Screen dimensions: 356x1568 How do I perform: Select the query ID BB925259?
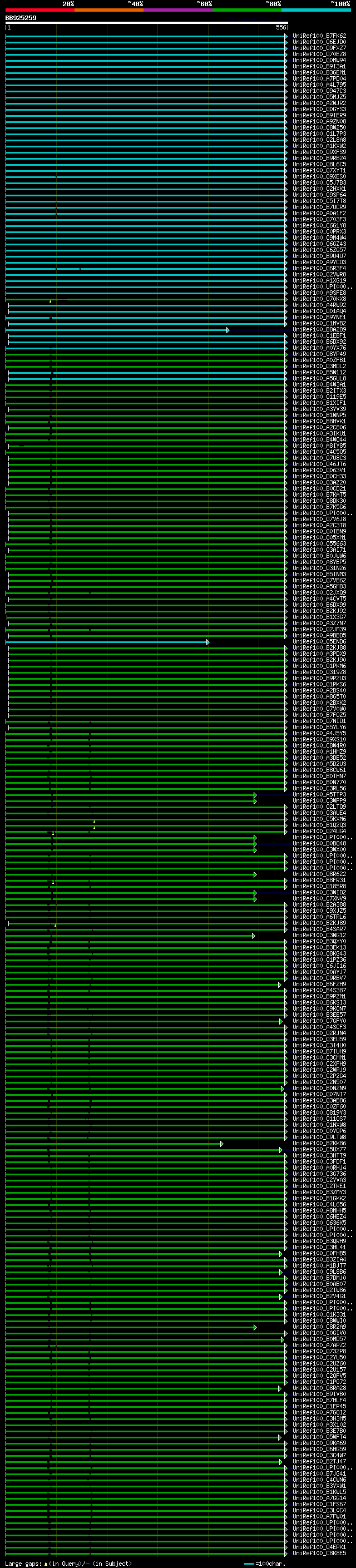tap(21, 18)
